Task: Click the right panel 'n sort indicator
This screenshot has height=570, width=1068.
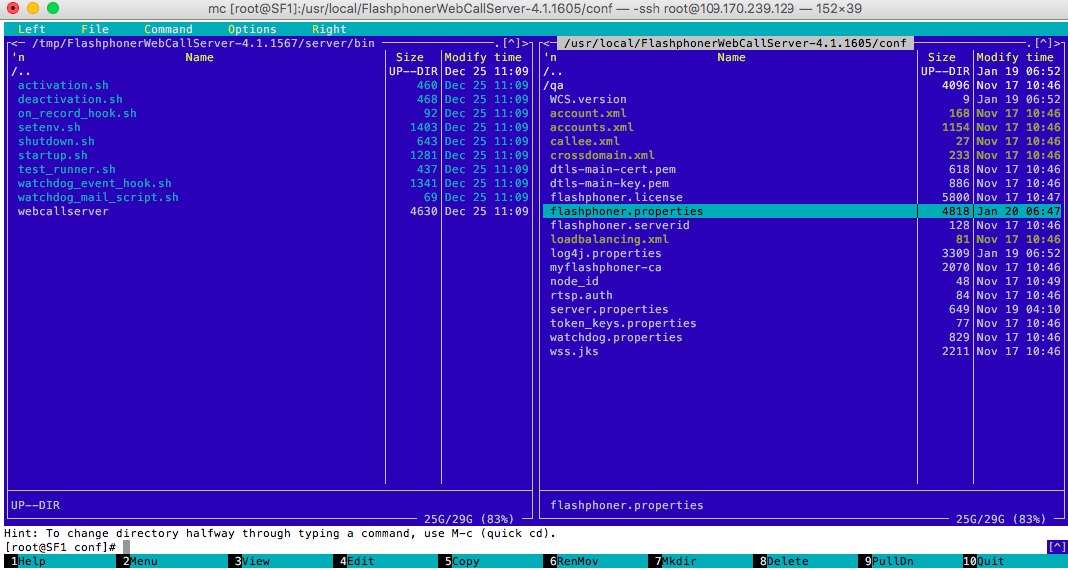Action: 550,58
